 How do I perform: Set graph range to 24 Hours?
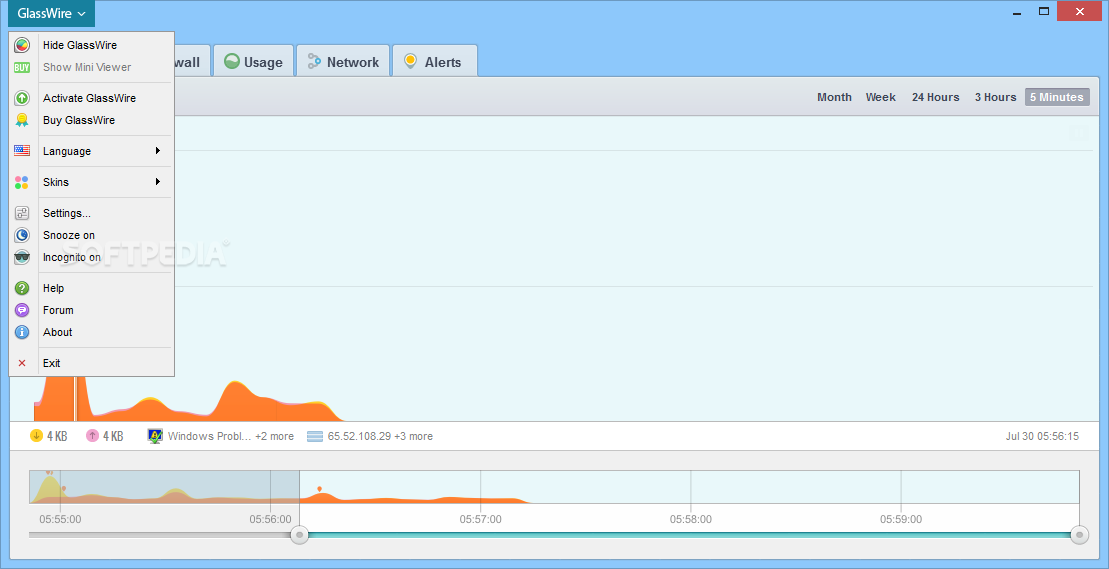click(x=936, y=98)
